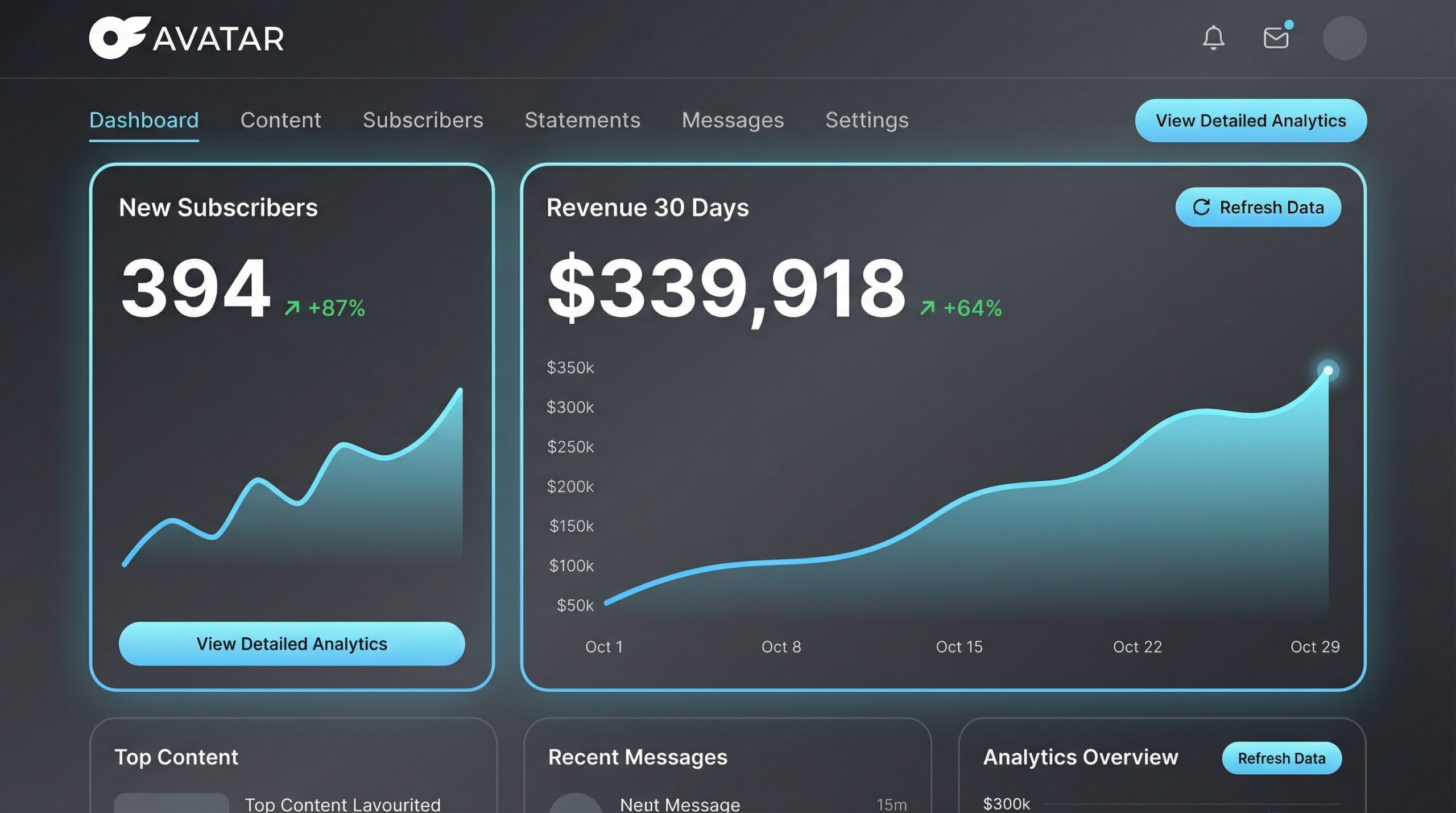Click the glowing endpoint on revenue chart
This screenshot has width=1456, height=813.
1328,371
